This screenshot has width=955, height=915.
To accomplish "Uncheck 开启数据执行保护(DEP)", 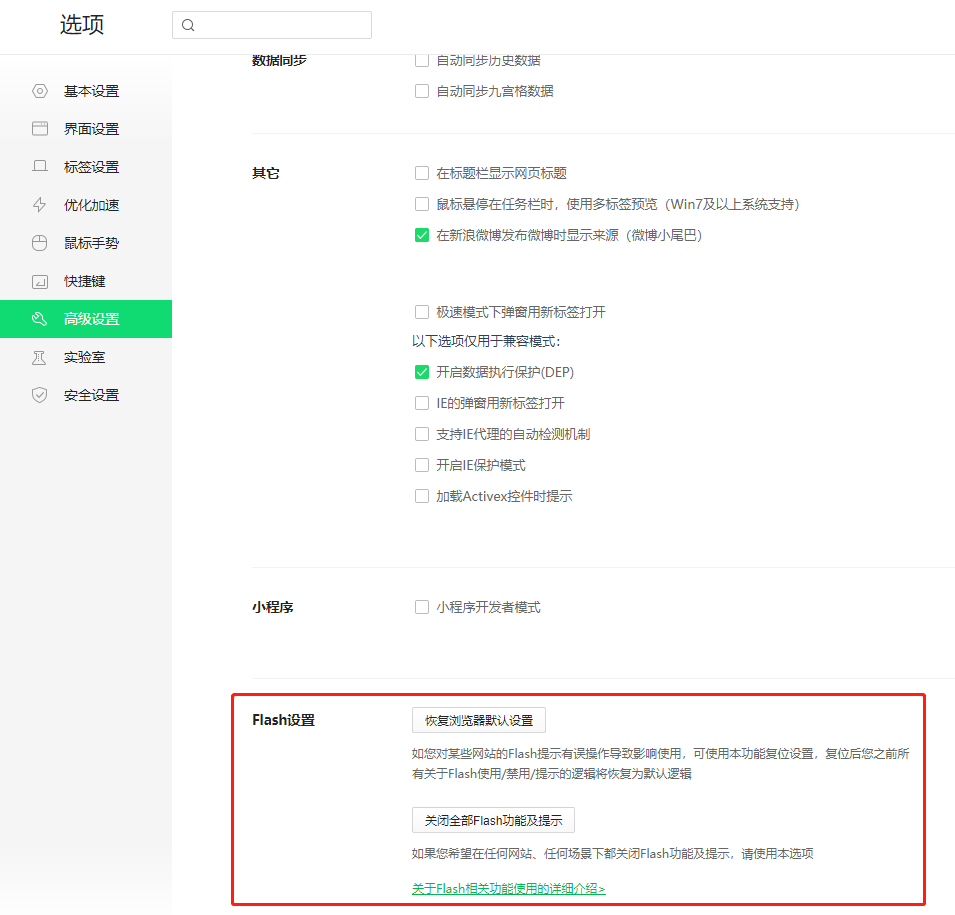I will click(421, 371).
